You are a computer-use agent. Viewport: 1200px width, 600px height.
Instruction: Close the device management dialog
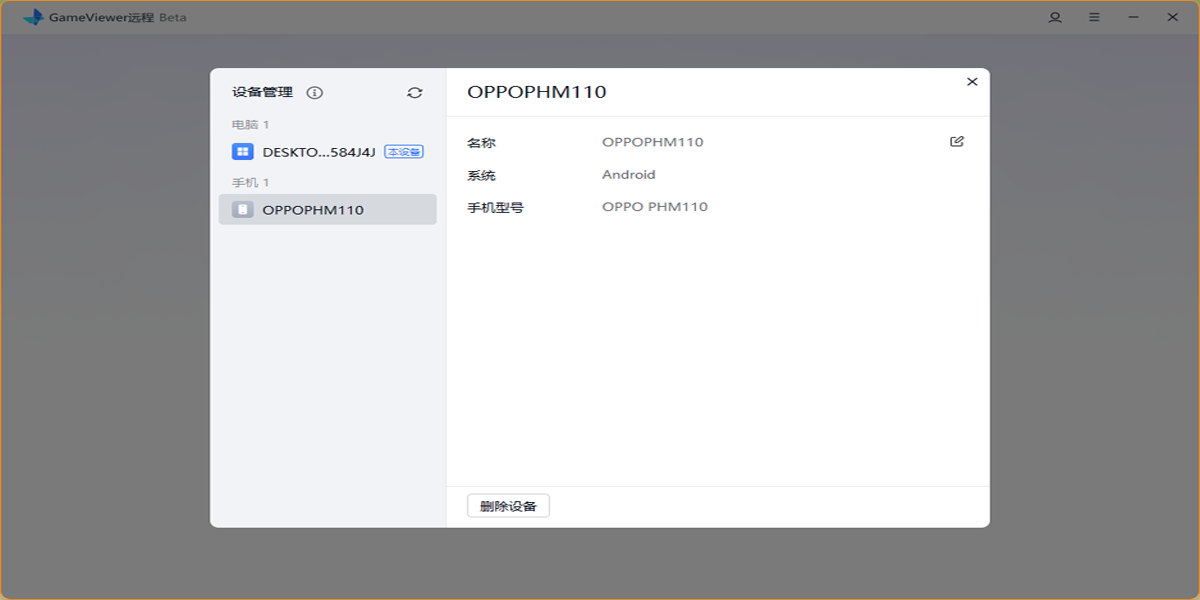tap(972, 82)
